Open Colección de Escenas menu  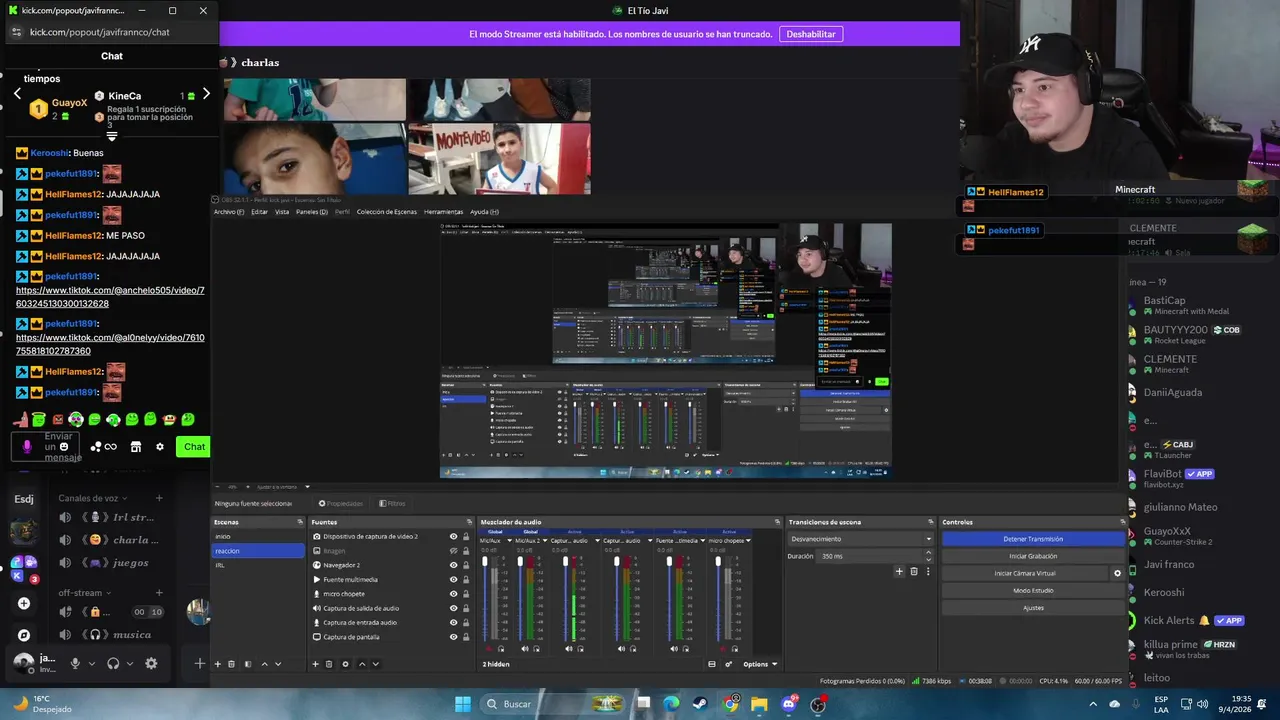[x=386, y=212]
